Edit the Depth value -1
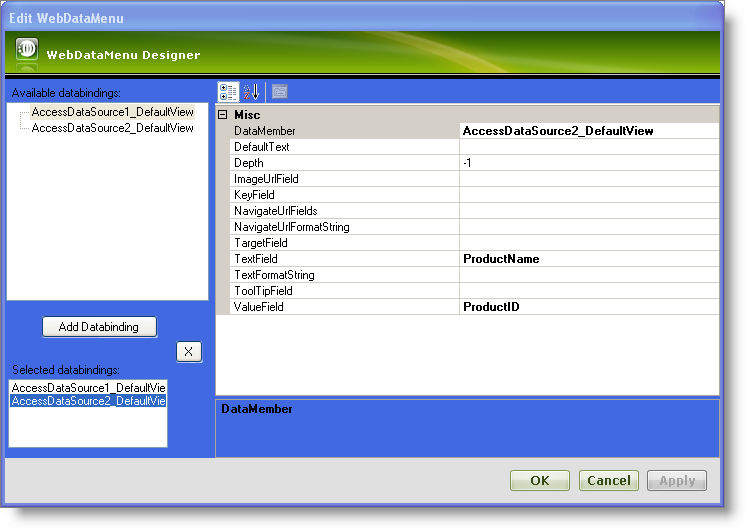The width and height of the screenshot is (745, 528). tap(589, 163)
